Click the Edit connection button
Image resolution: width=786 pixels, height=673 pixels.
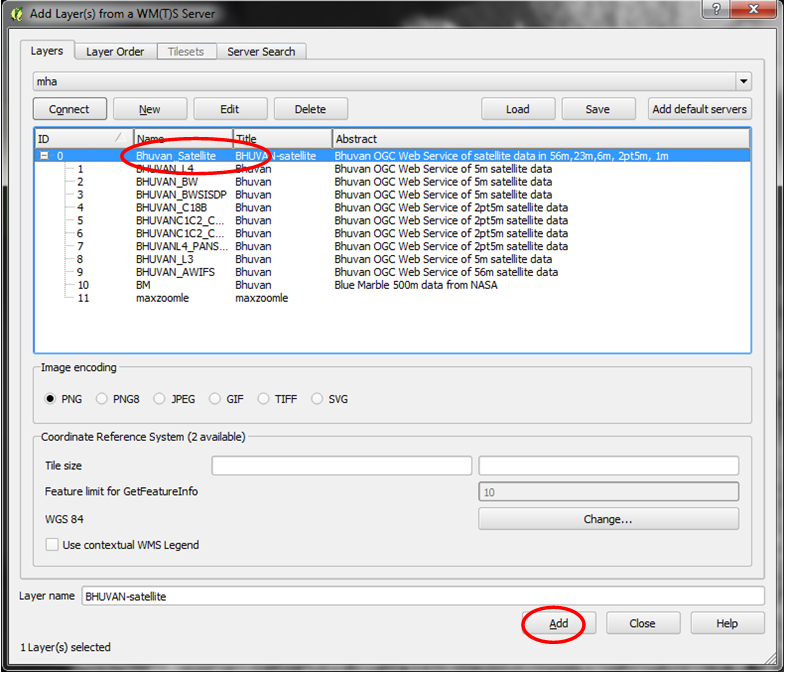[x=230, y=109]
